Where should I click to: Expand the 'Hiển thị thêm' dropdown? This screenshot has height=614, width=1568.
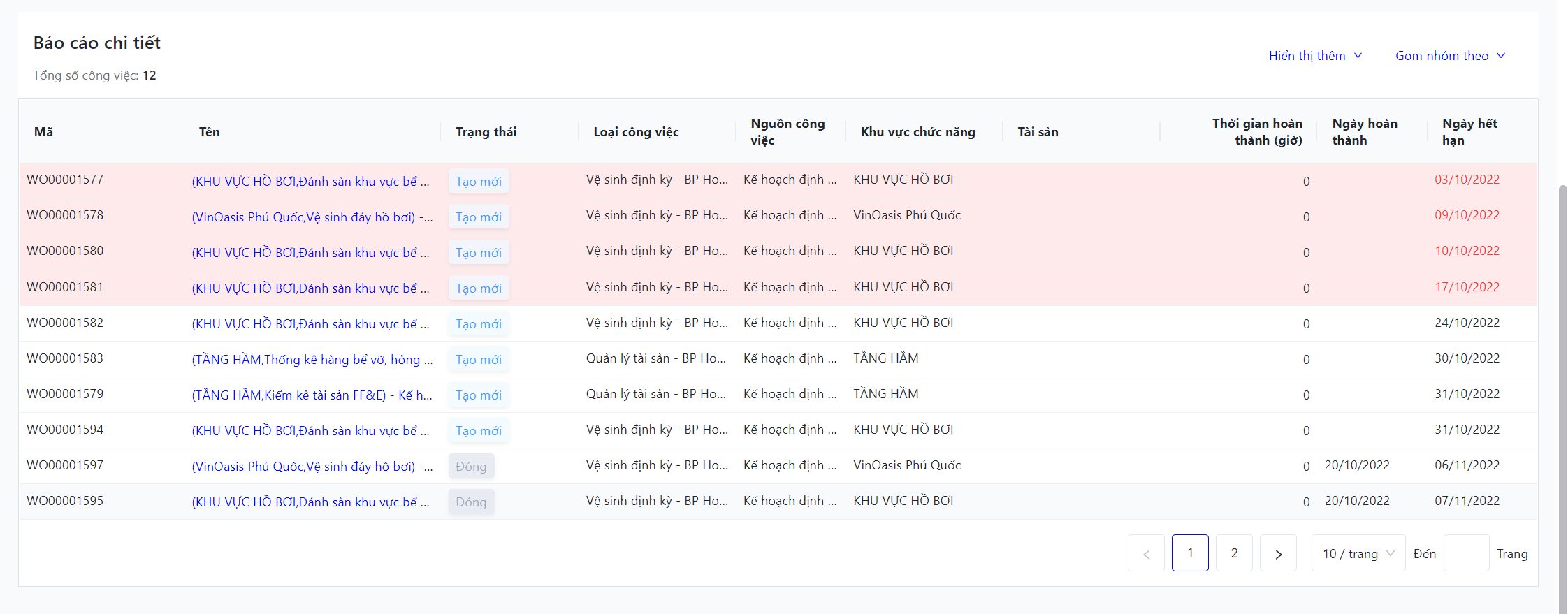point(1315,56)
